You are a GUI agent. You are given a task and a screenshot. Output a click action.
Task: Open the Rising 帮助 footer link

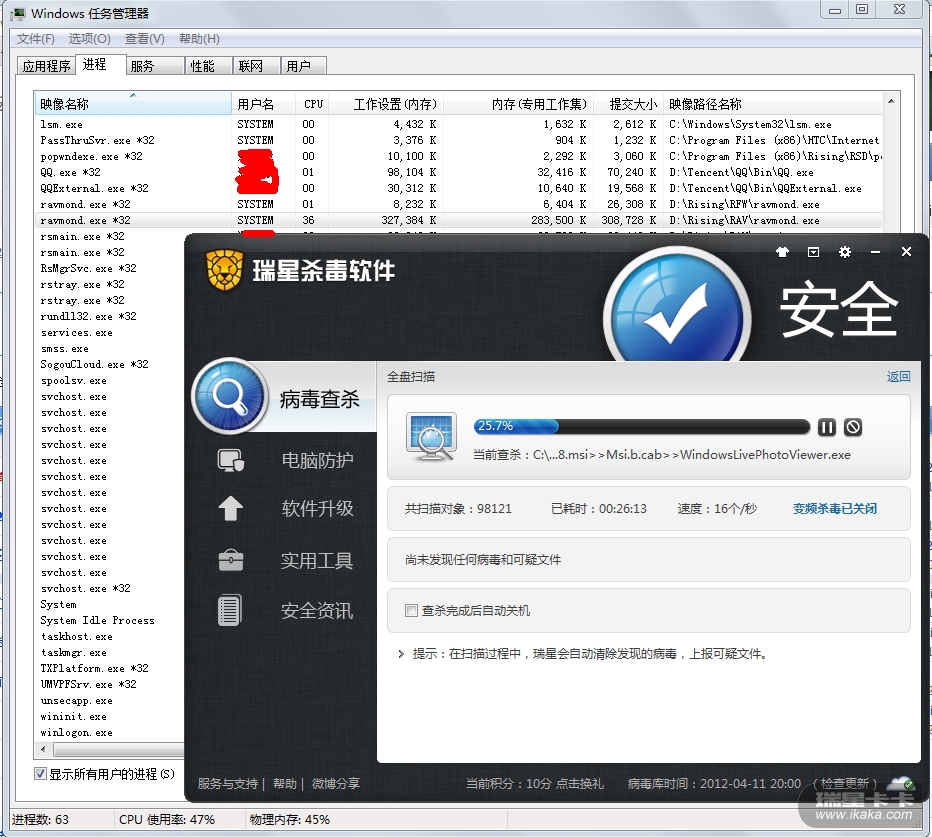[x=285, y=783]
